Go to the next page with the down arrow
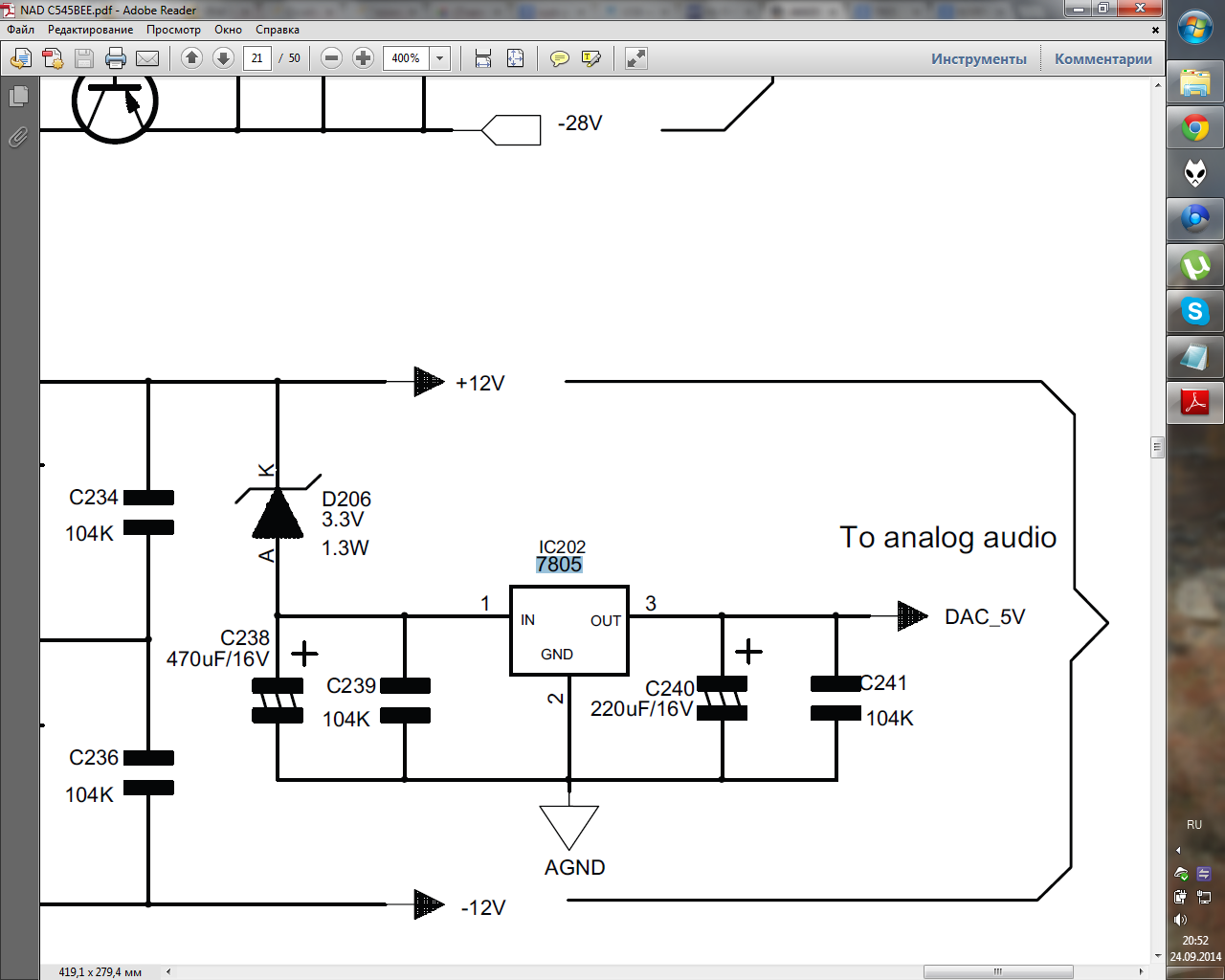This screenshot has width=1225, height=980. point(223,58)
